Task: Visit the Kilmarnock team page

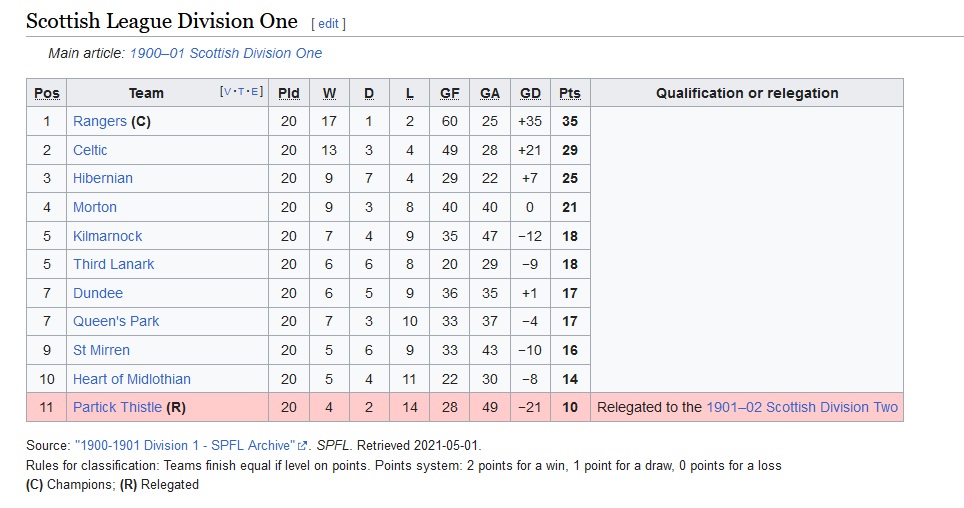Action: click(108, 236)
